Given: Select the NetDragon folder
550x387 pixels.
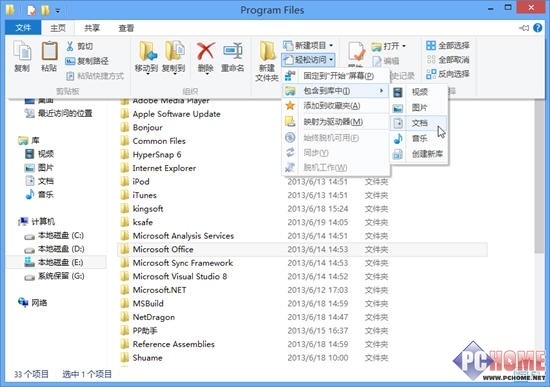Looking at the screenshot, I should [x=148, y=317].
